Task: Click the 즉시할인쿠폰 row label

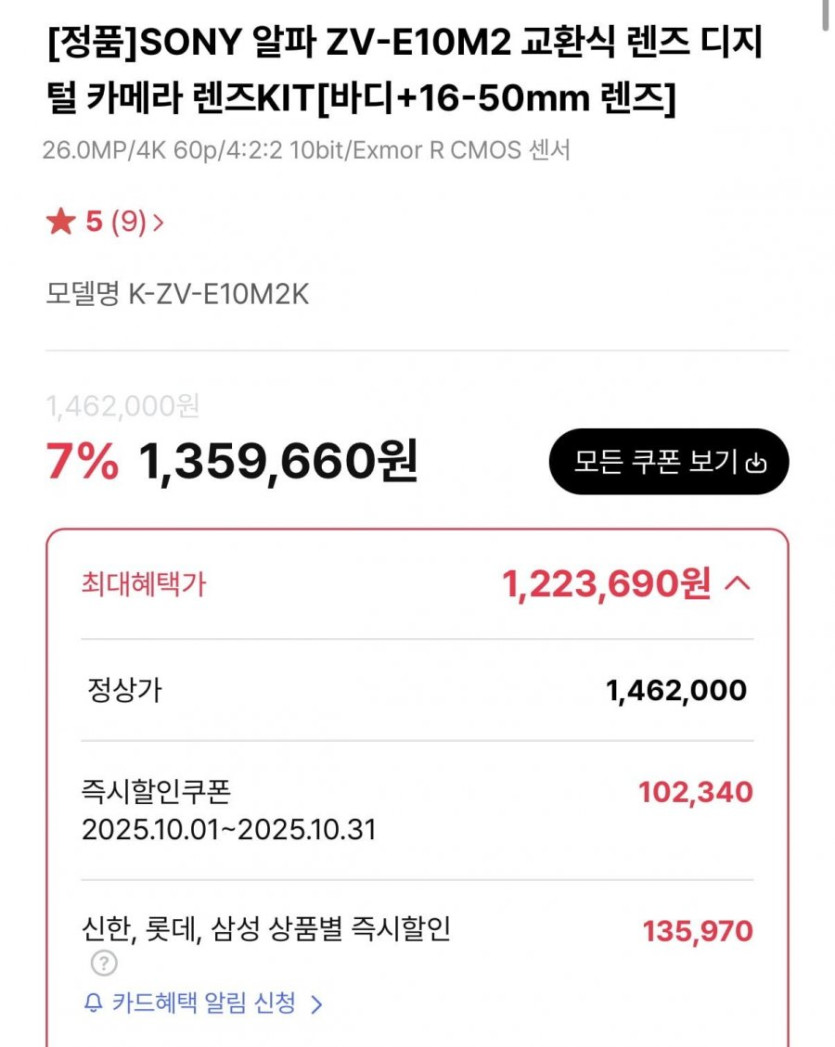Action: pos(155,793)
